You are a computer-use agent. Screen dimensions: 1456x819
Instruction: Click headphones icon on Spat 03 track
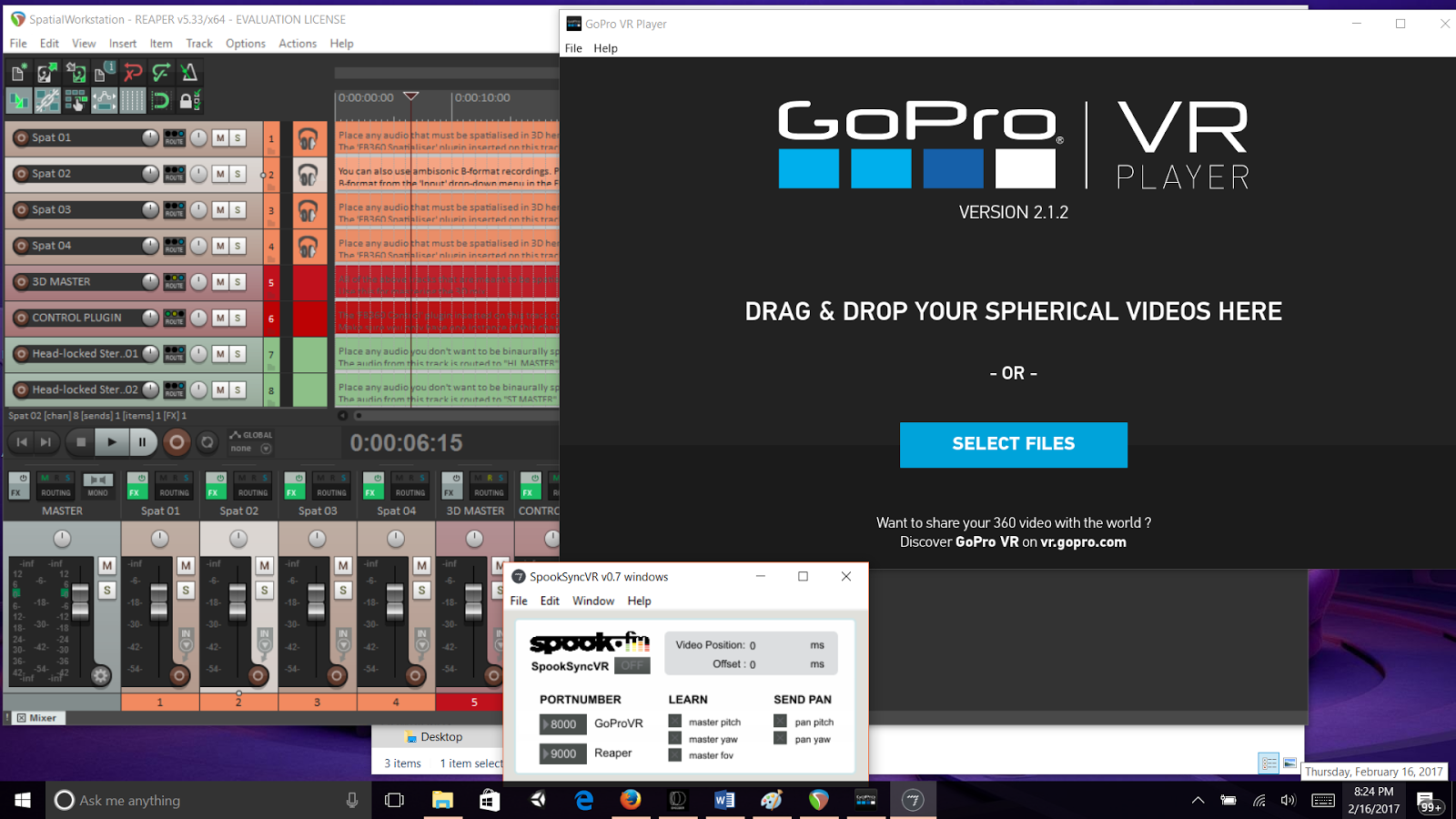pyautogui.click(x=308, y=211)
